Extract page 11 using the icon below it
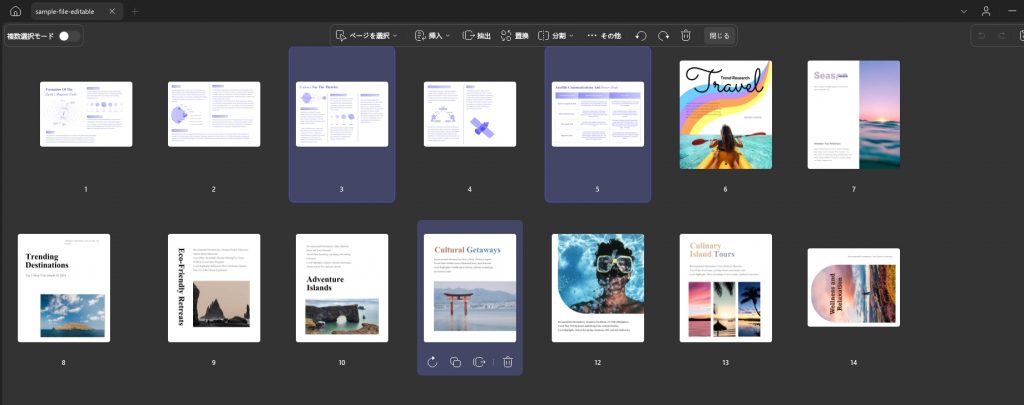Viewport: 1024px width, 405px height. point(479,362)
